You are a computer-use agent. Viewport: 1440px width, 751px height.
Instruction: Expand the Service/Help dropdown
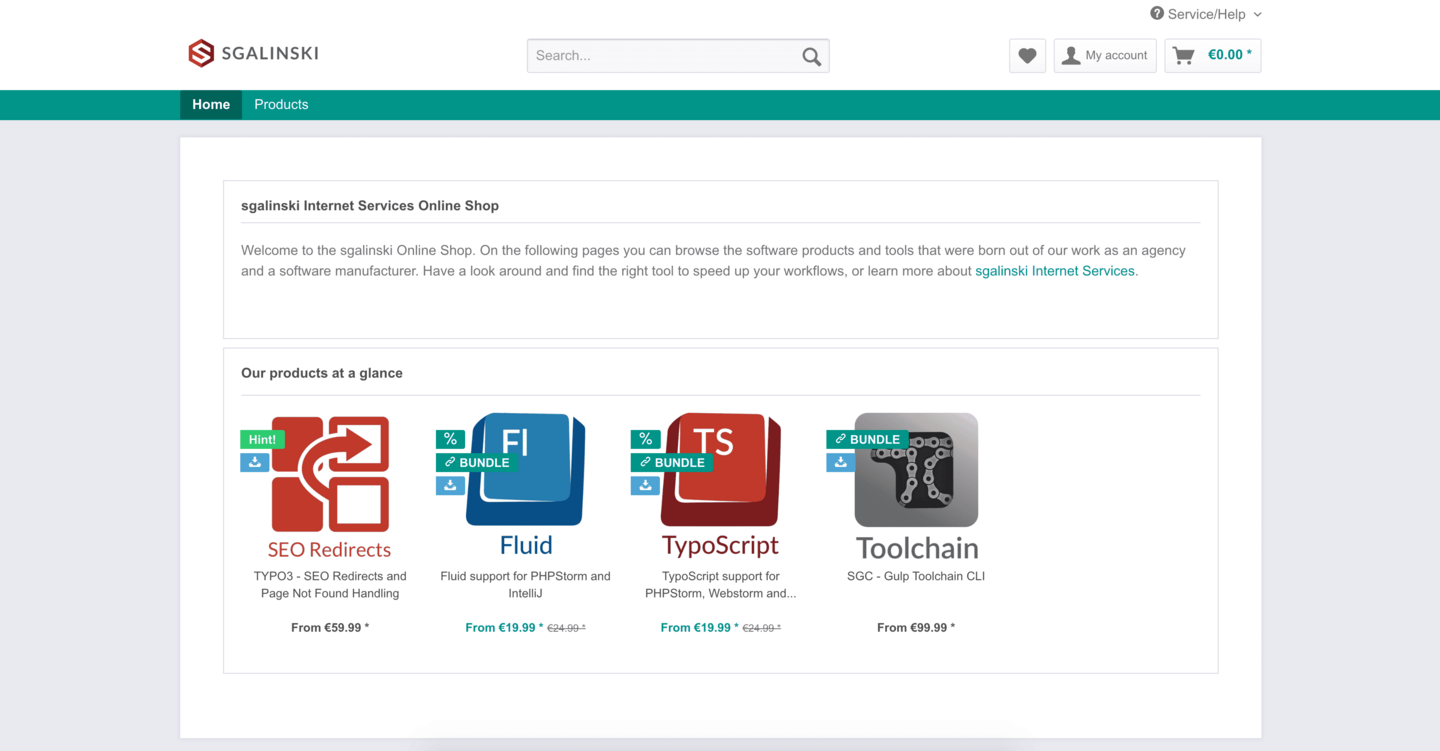(x=1206, y=14)
